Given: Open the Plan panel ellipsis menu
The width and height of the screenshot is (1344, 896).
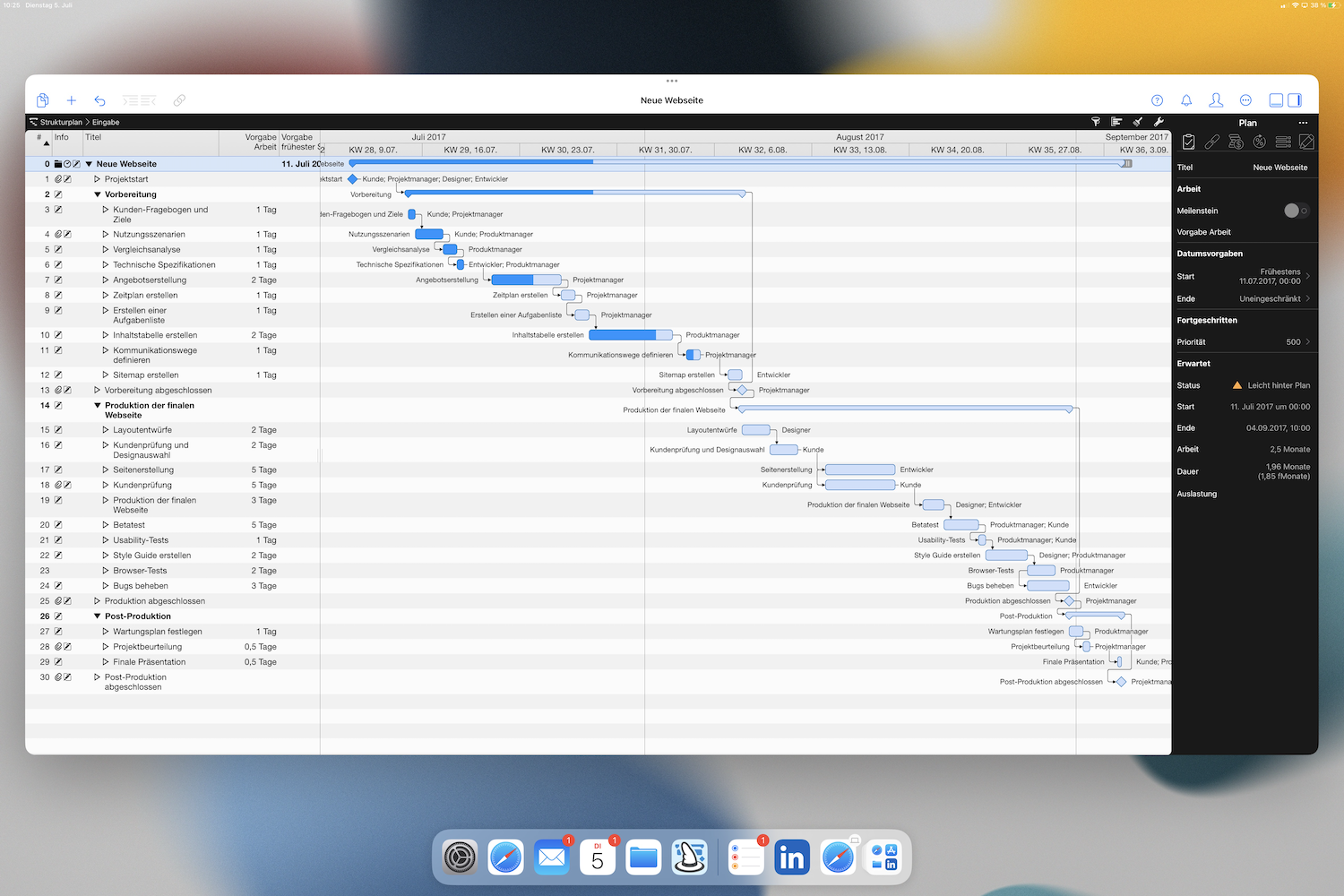Looking at the screenshot, I should click(x=1303, y=123).
